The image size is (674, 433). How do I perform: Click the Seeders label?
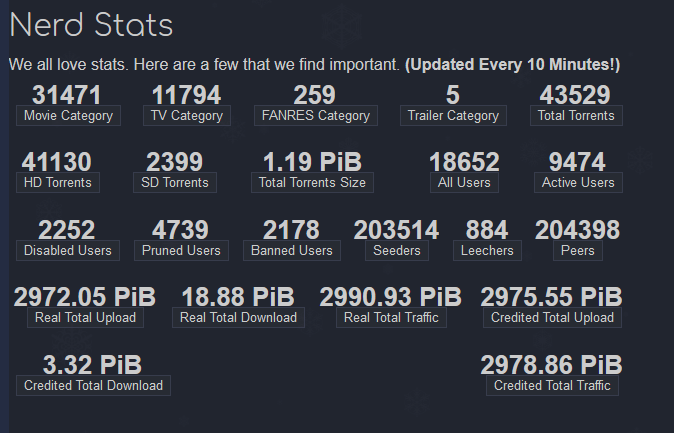click(397, 251)
